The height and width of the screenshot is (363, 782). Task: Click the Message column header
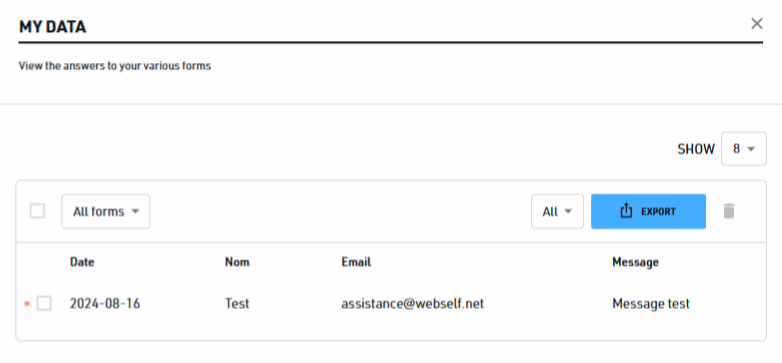[635, 262]
